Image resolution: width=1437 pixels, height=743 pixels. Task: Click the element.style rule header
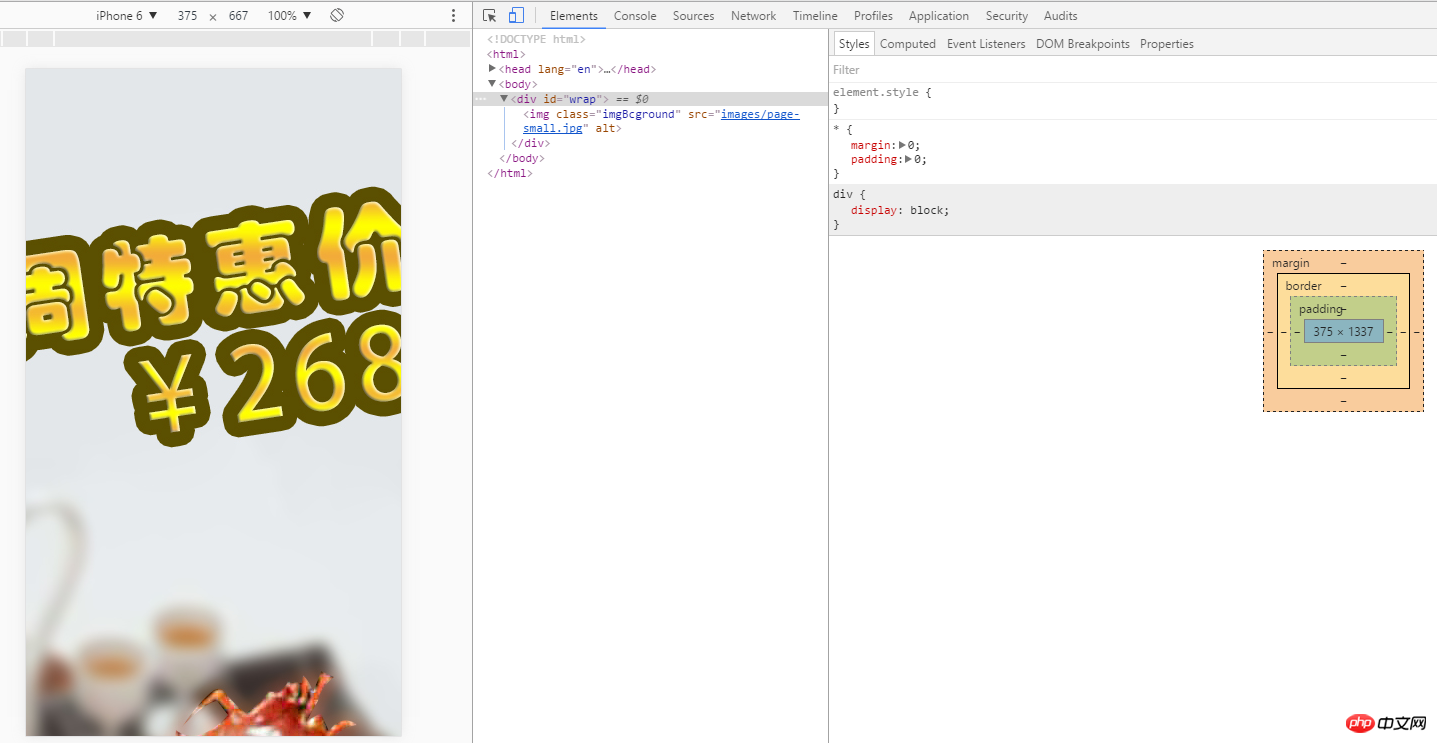point(882,92)
